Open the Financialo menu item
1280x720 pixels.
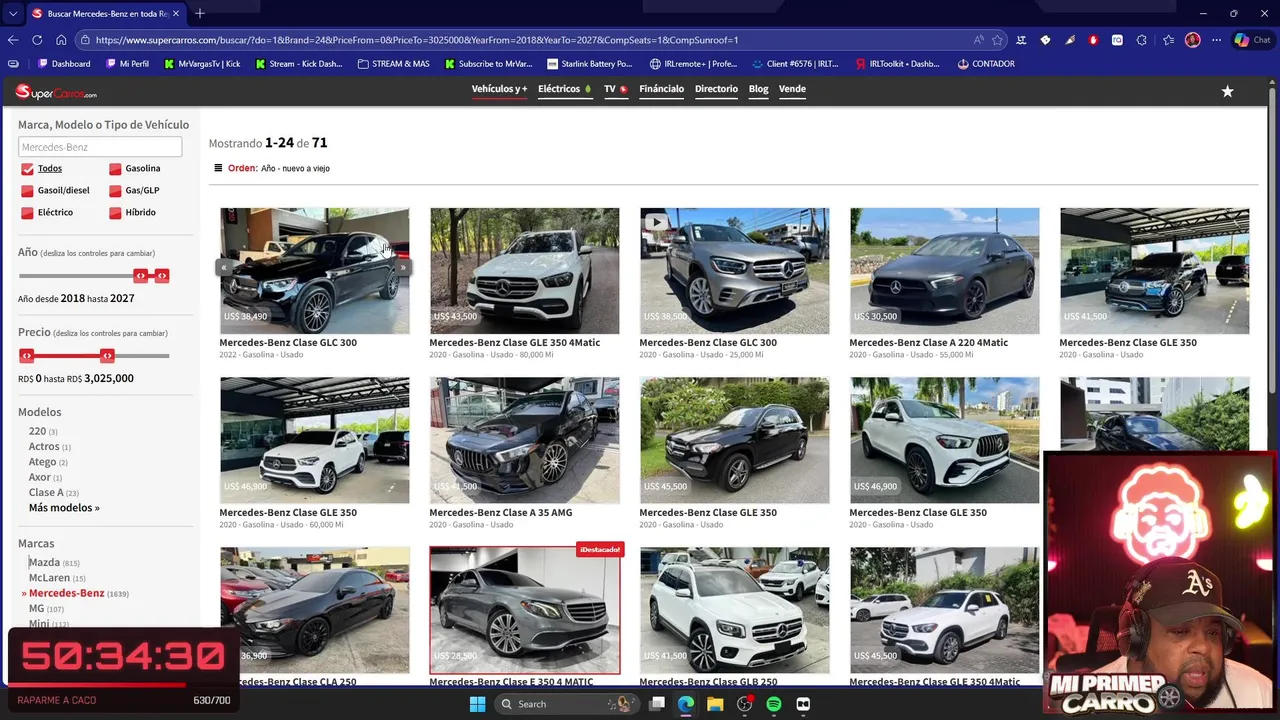coord(661,89)
